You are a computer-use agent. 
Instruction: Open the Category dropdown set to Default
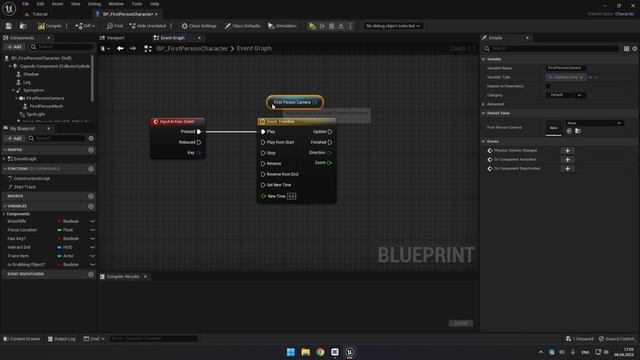pyautogui.click(x=565, y=95)
